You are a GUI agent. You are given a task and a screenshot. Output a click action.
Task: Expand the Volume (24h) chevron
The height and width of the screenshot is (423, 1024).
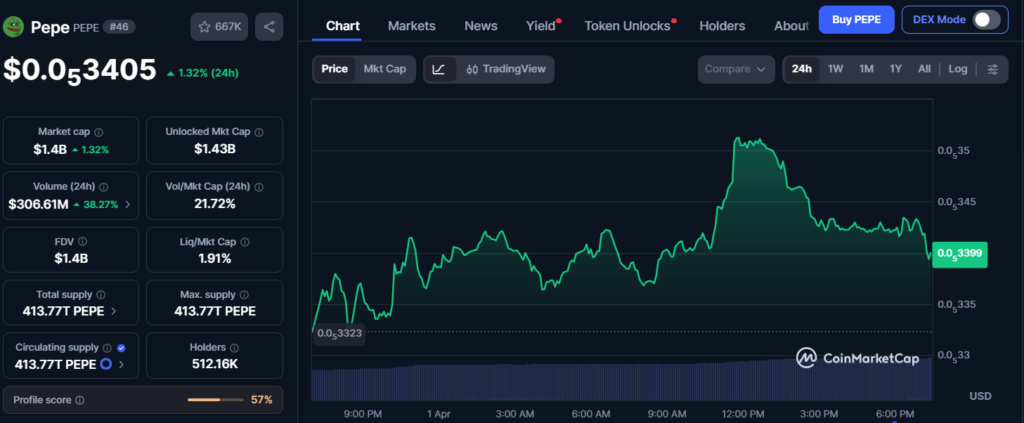[x=127, y=204]
